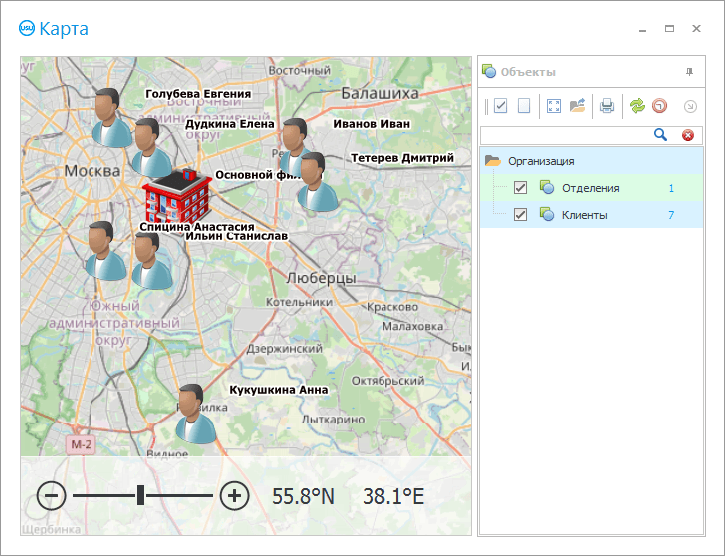Click the Дудкина Елена map label
725x556 pixels.
[230, 124]
